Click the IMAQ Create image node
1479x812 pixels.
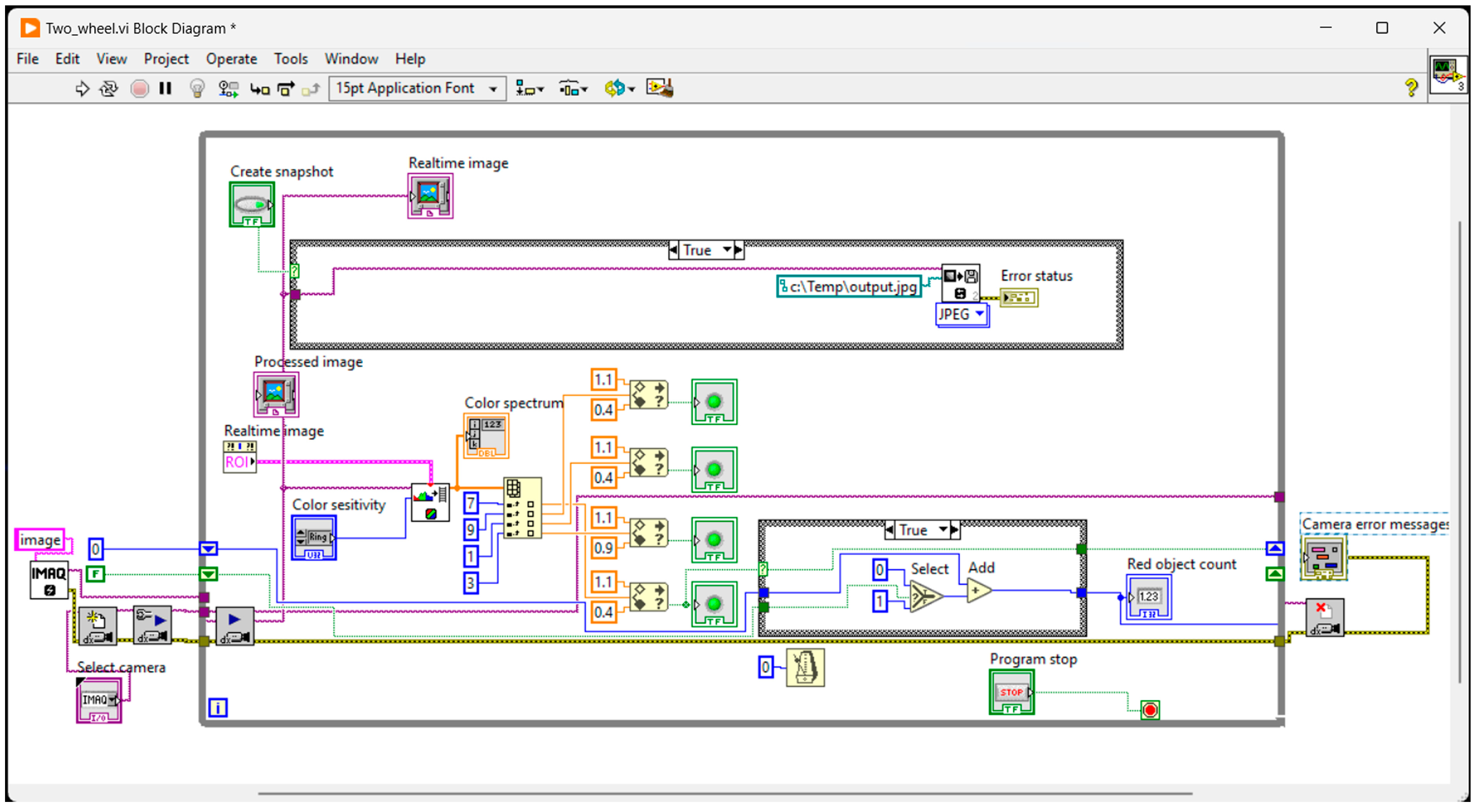pos(49,580)
